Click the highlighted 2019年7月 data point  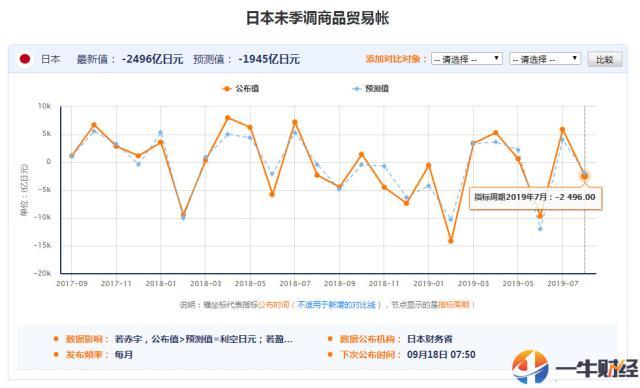(584, 176)
